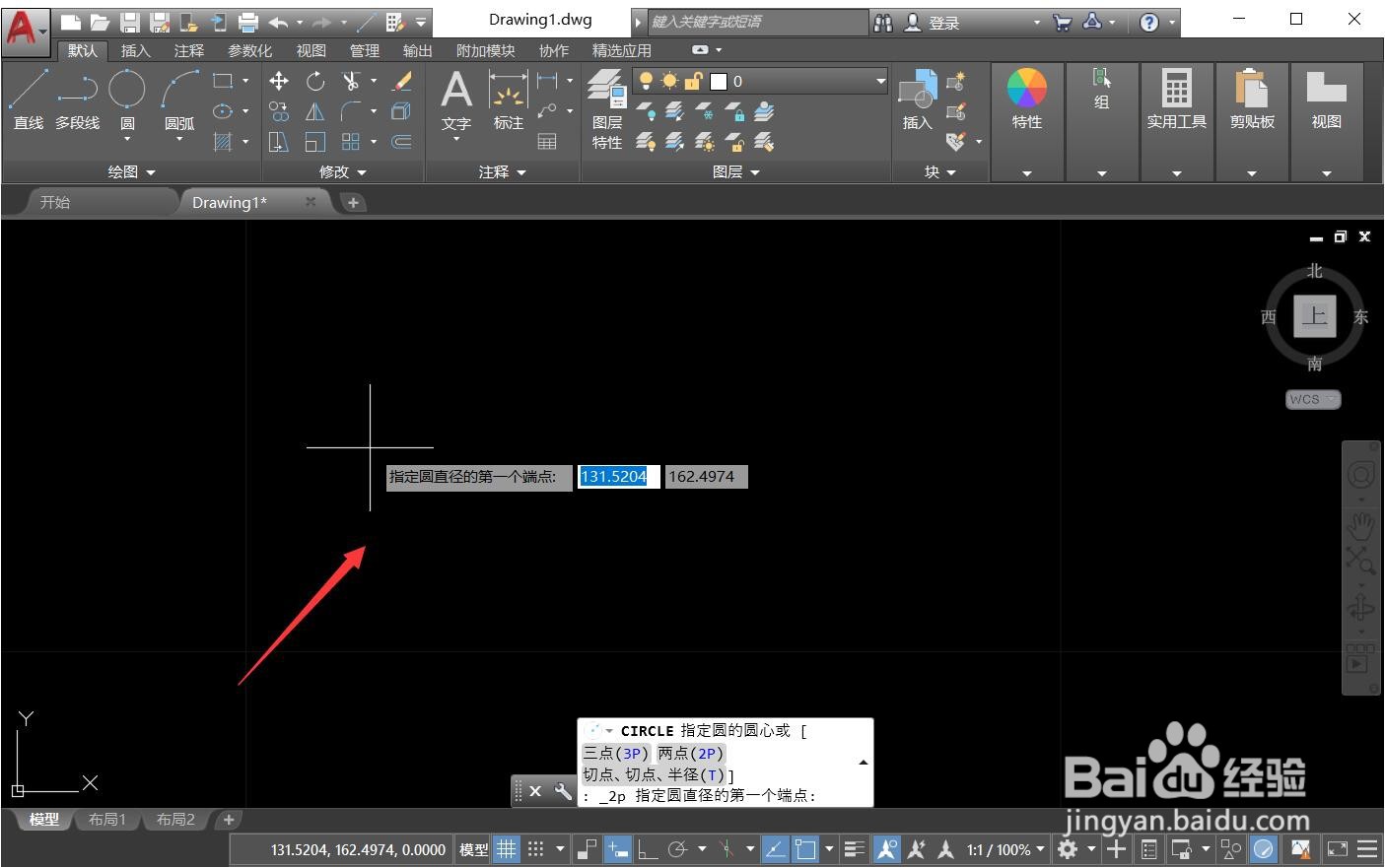Screen dimensions: 1385x868
Task: Toggle 2D object snap in the status bar
Action: coord(805,849)
